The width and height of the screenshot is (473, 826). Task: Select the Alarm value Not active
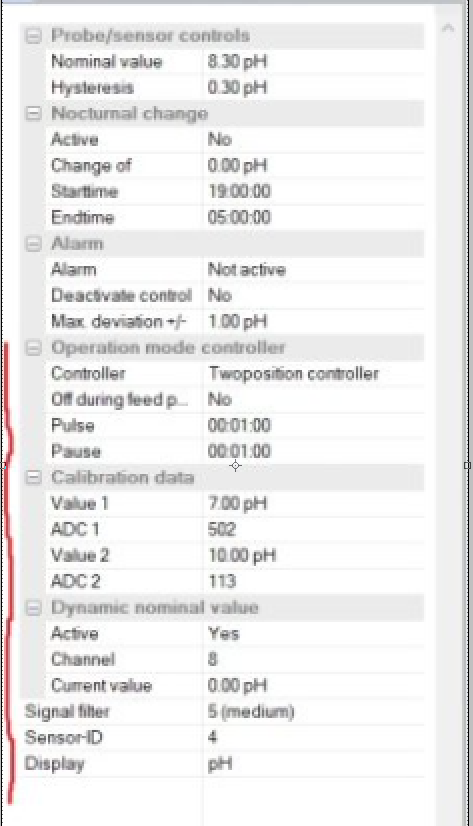(x=314, y=270)
